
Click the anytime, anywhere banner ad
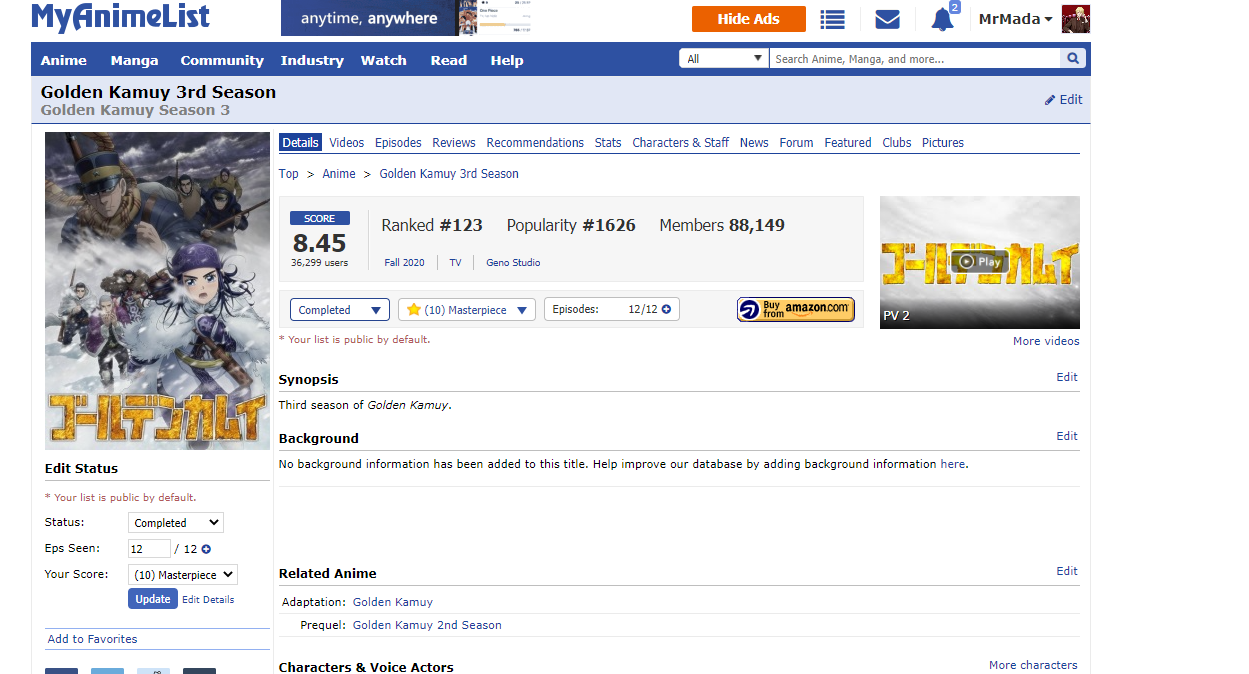(x=408, y=18)
